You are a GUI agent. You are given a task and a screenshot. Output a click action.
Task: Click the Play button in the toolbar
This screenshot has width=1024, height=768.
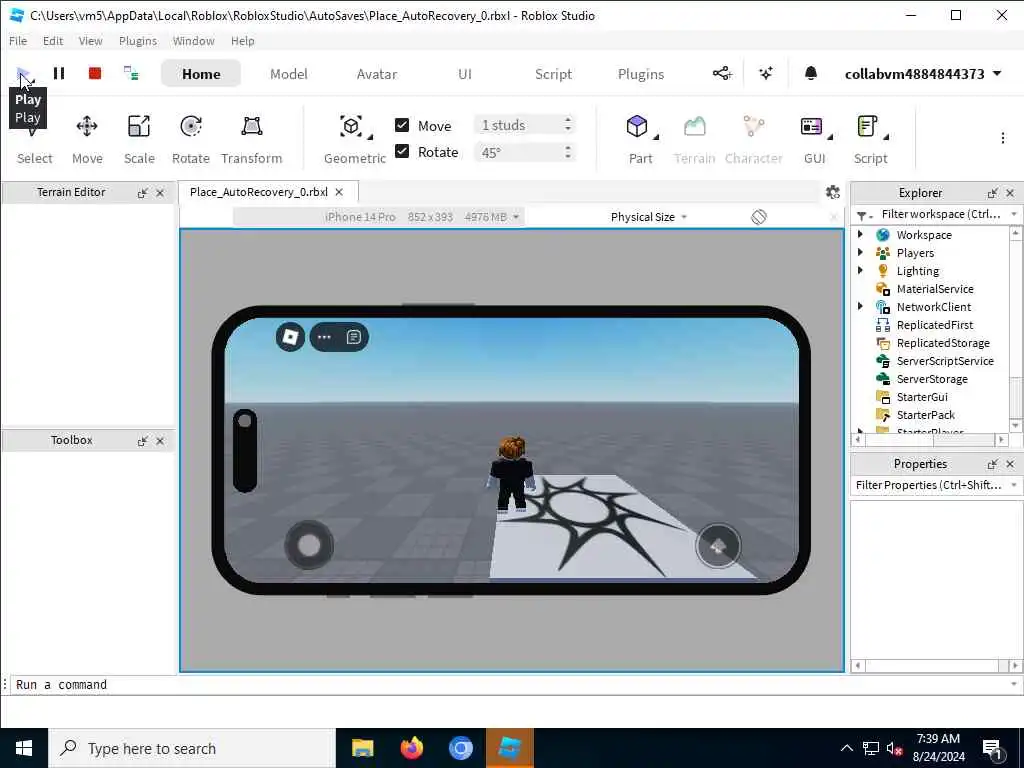(24, 73)
